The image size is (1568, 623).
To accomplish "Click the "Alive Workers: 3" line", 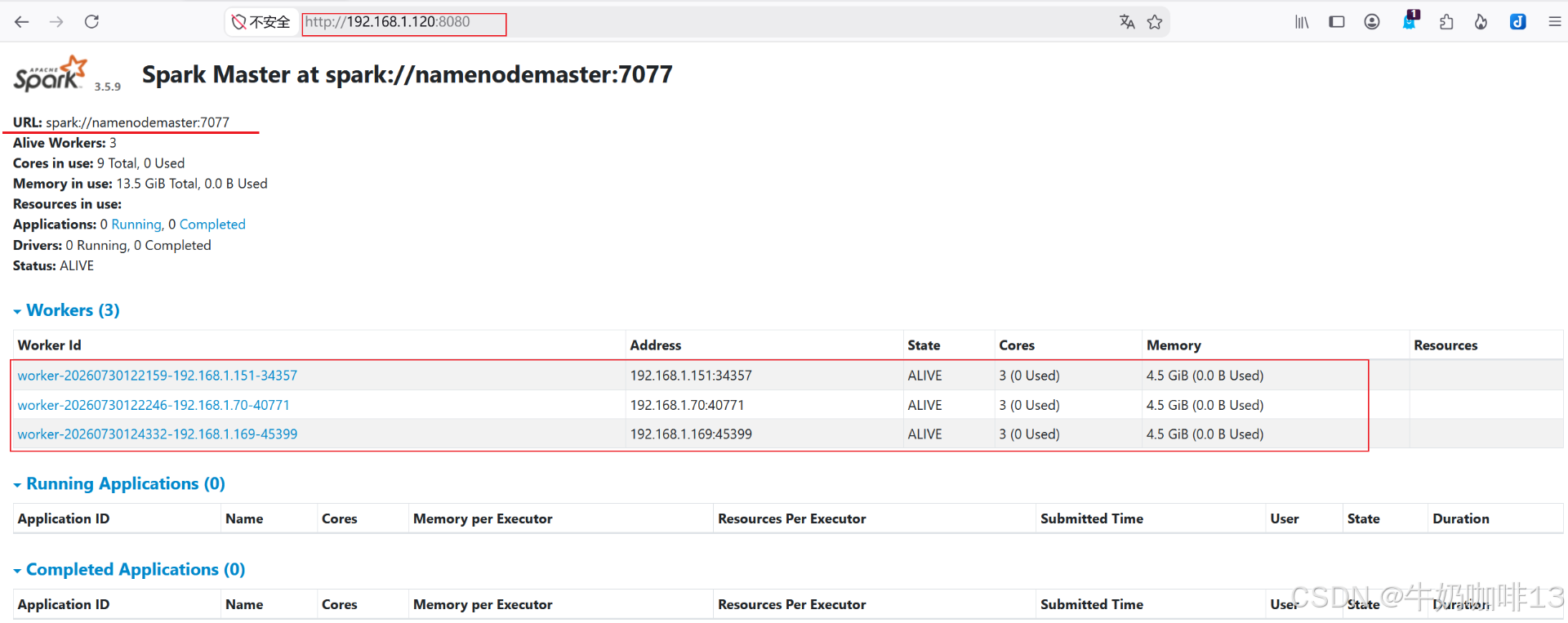I will point(65,143).
